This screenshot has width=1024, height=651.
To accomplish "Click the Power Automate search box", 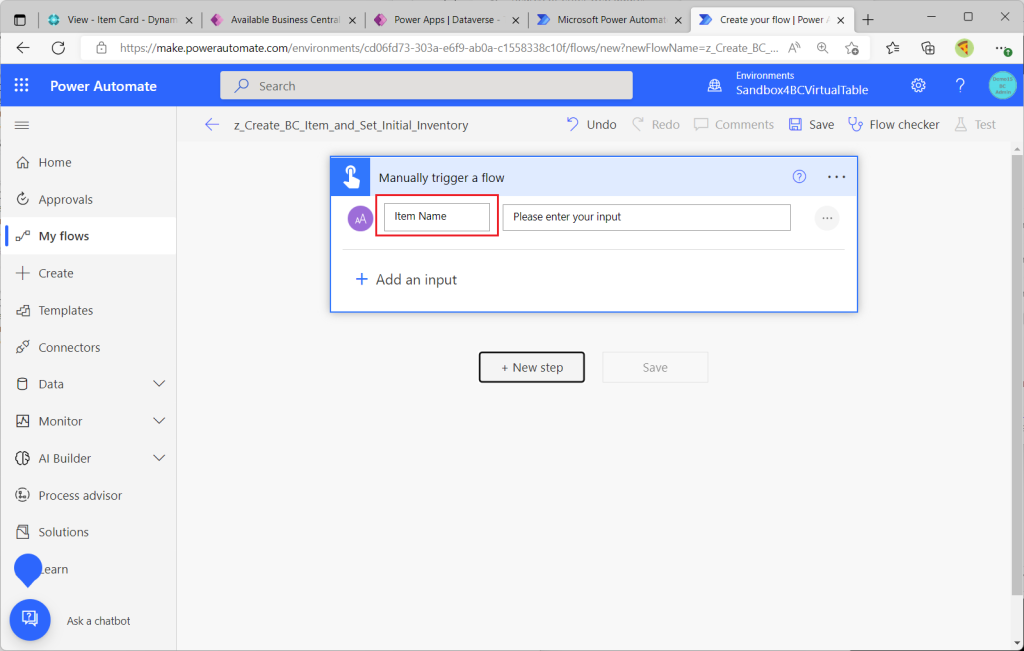I will [426, 86].
